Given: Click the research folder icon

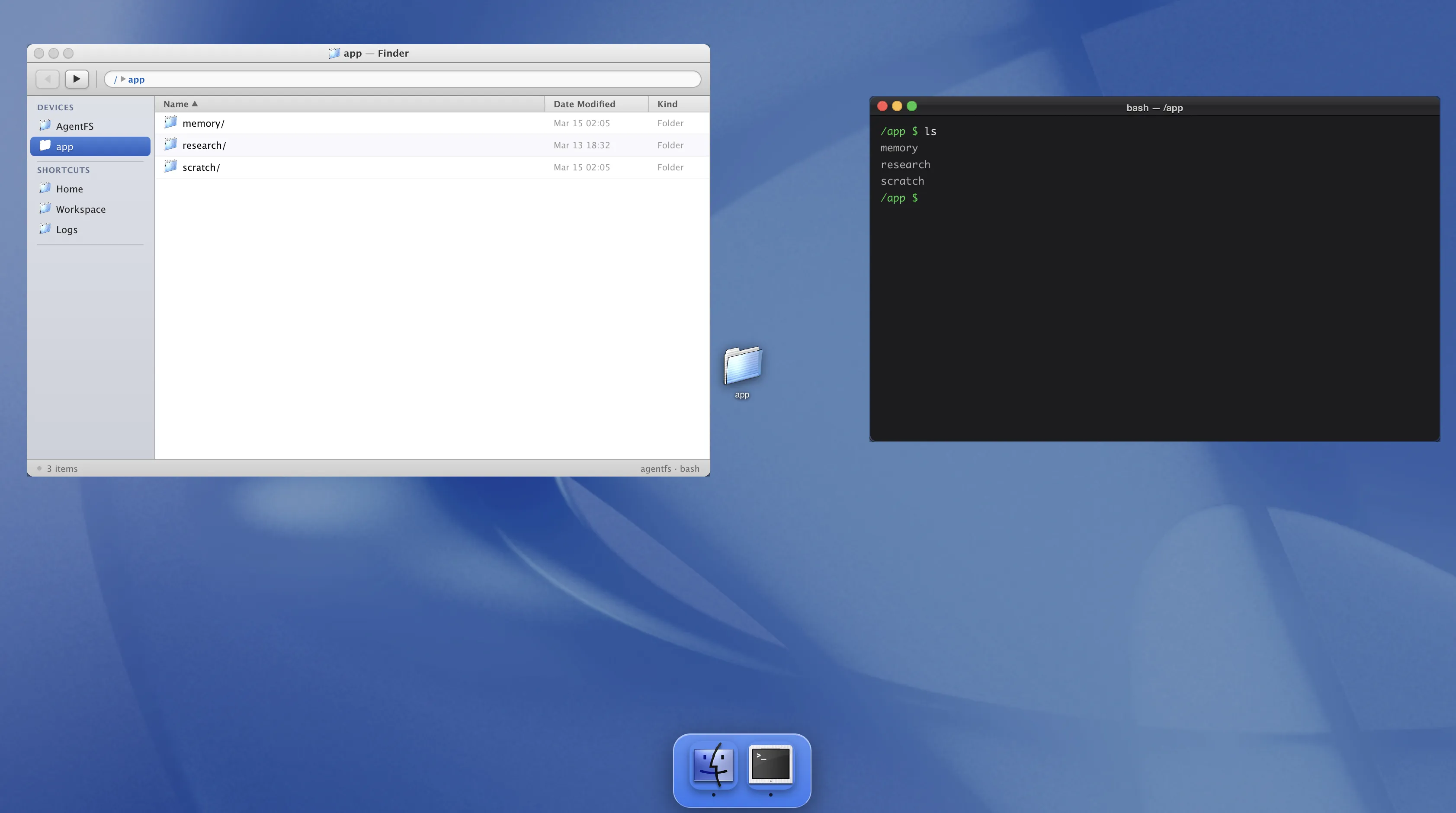Looking at the screenshot, I should pos(170,144).
